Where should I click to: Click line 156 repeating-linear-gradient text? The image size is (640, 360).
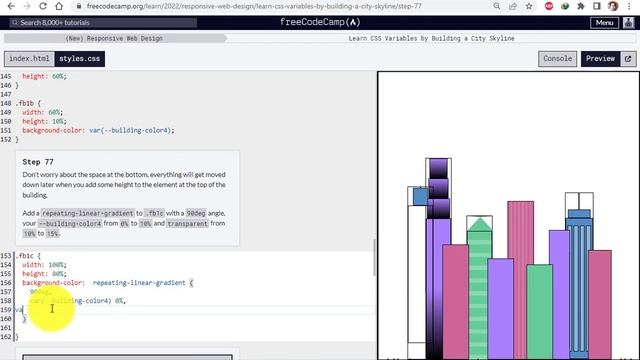tap(139, 283)
